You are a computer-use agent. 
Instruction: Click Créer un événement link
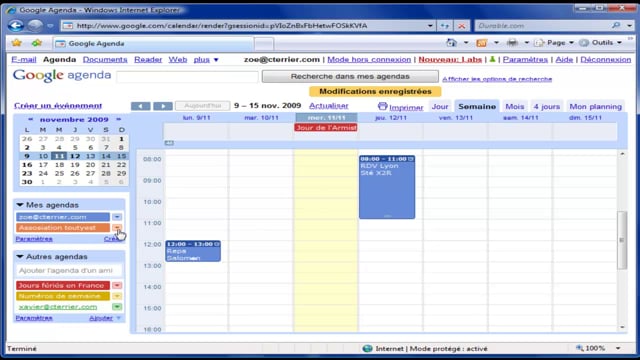58,106
